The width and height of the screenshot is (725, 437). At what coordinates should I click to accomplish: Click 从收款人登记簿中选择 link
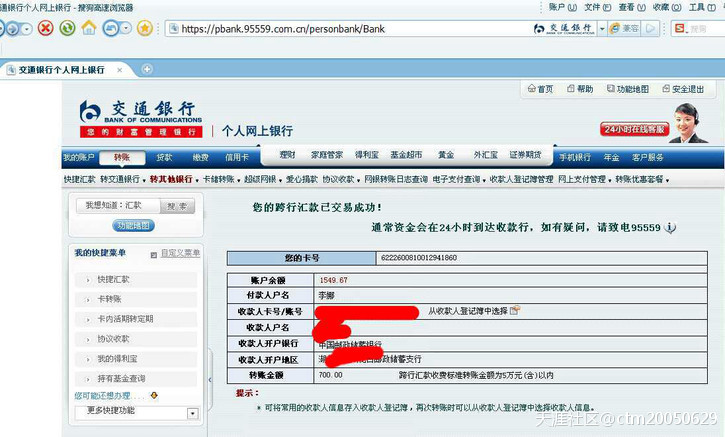[x=467, y=311]
